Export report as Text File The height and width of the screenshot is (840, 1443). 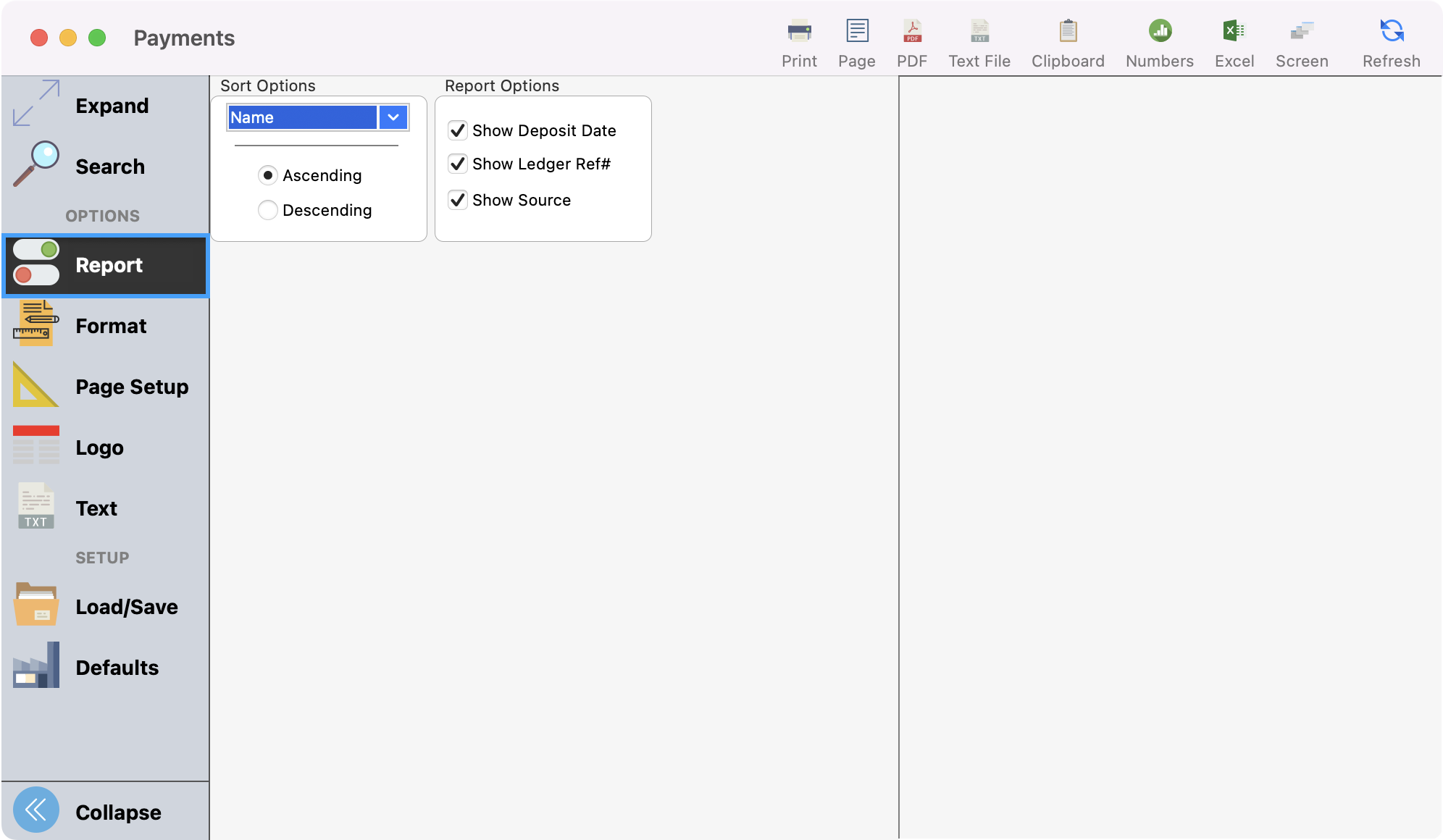(979, 40)
